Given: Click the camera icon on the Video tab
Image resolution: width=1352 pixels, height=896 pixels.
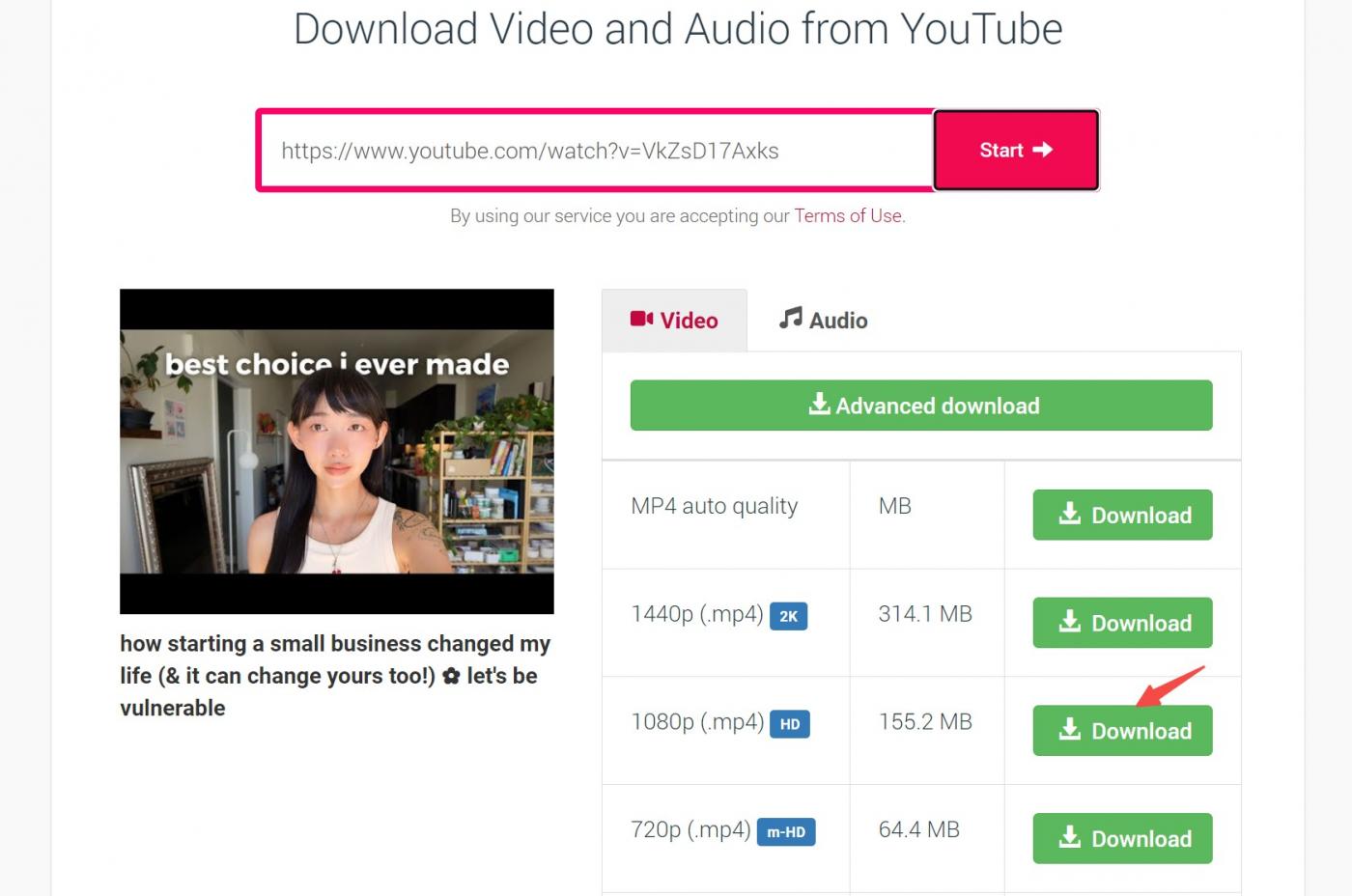Looking at the screenshot, I should [641, 320].
